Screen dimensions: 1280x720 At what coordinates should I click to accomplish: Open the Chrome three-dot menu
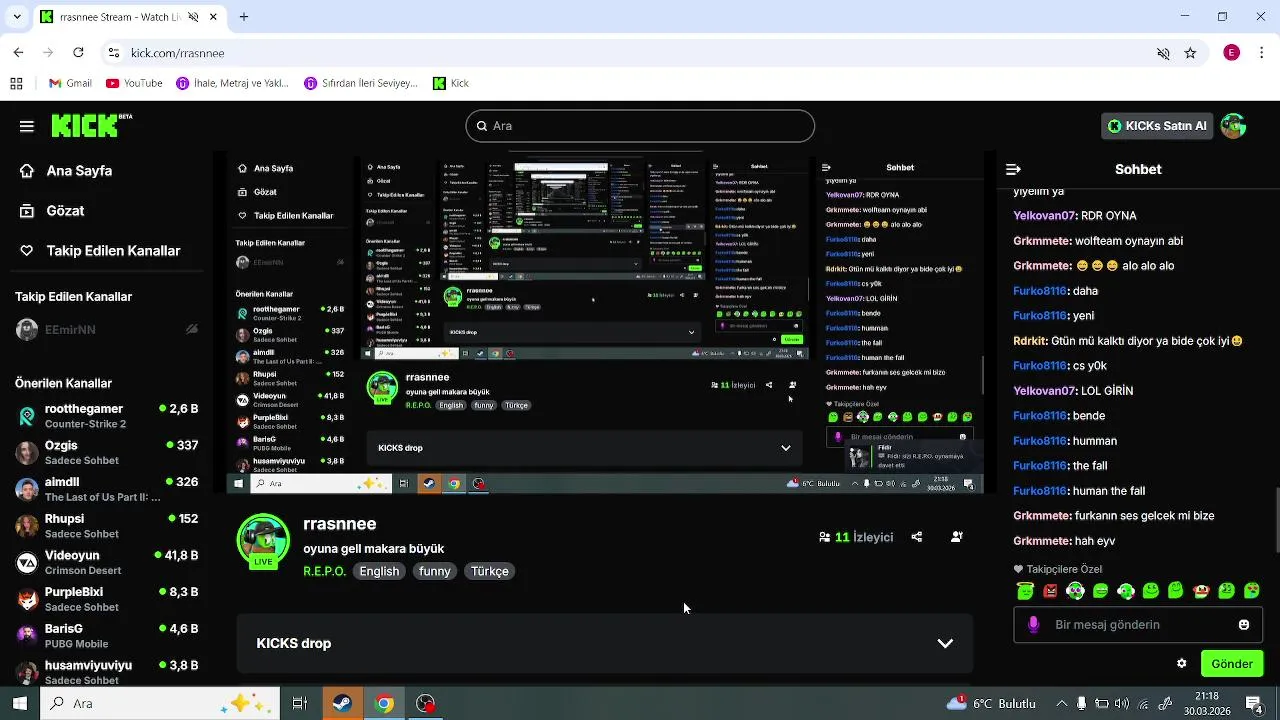tap(1262, 53)
